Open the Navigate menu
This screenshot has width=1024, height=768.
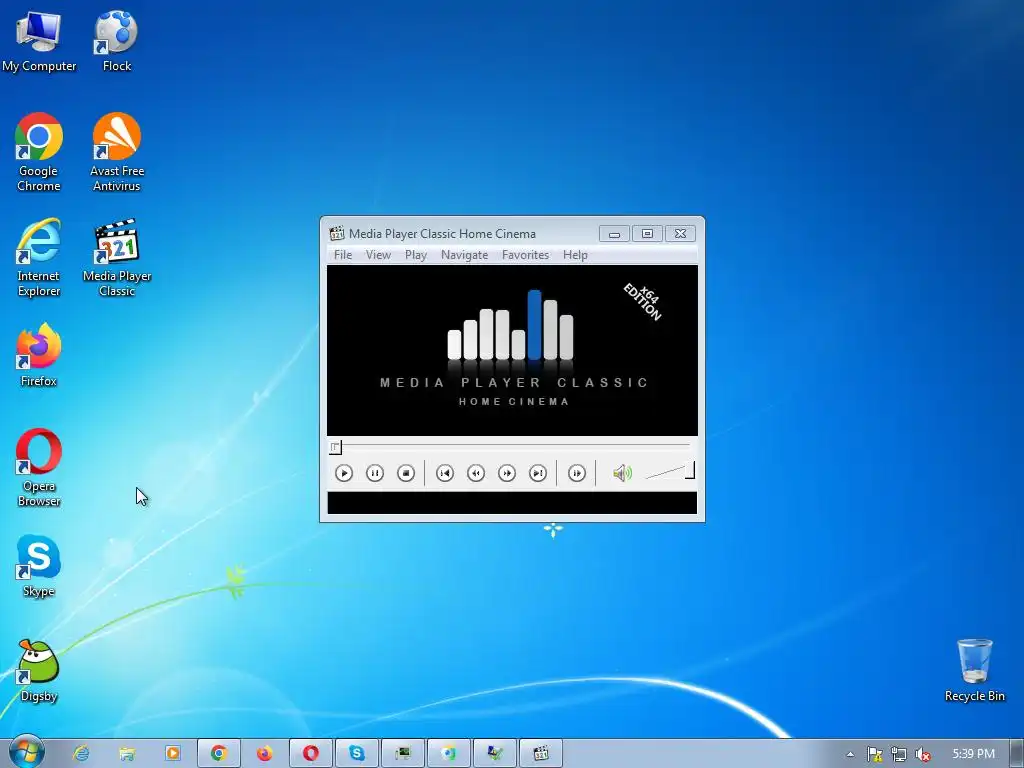coord(464,255)
